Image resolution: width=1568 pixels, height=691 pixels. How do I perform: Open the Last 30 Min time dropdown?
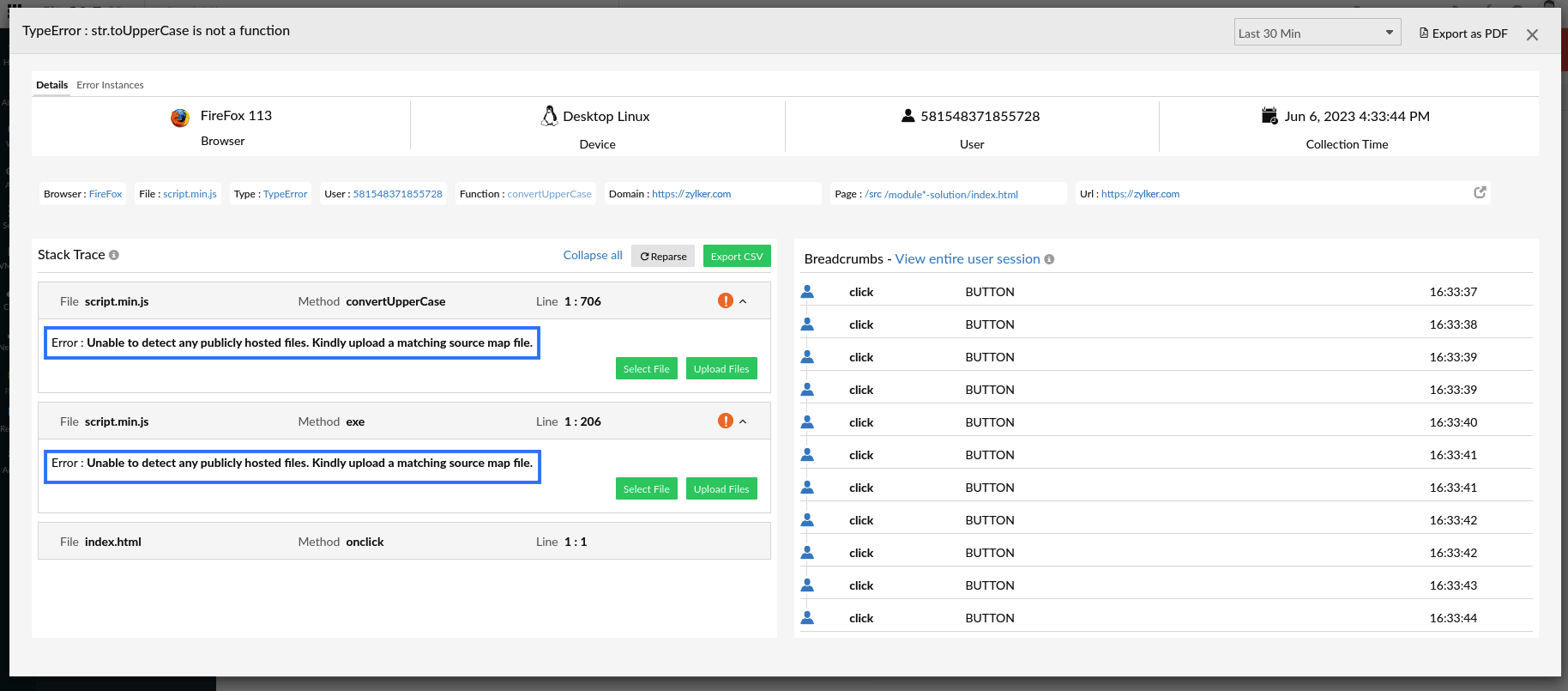click(1317, 33)
